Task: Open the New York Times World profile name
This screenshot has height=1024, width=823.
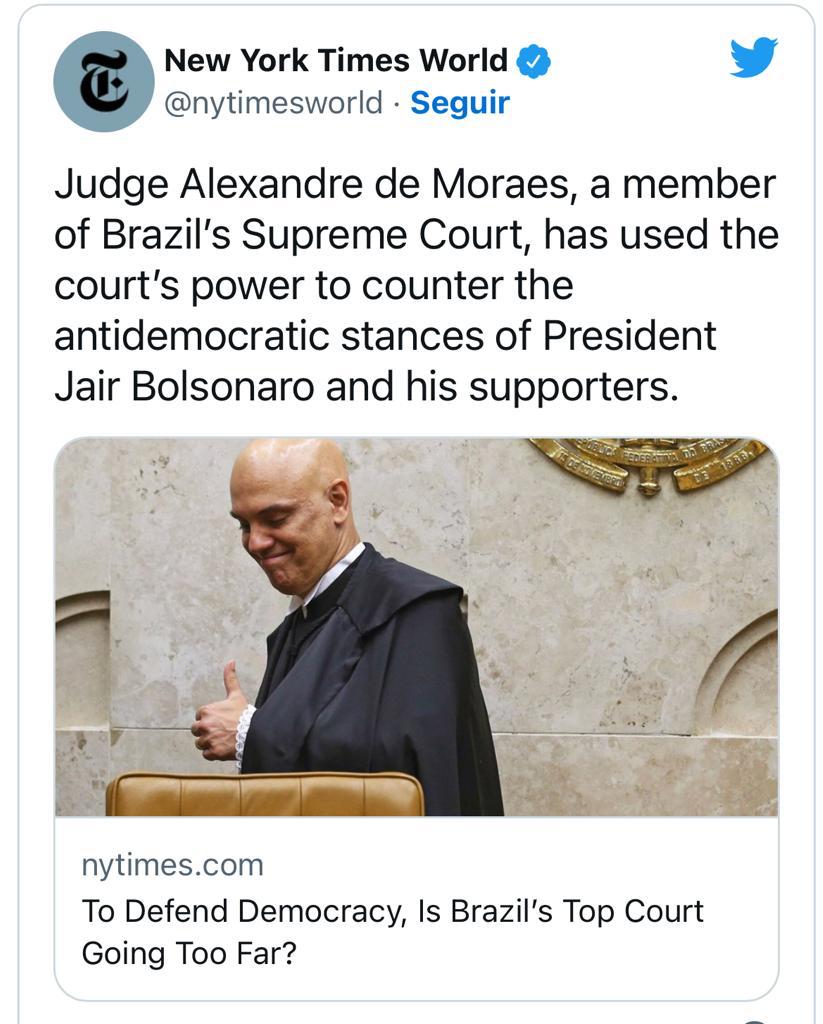Action: 335,61
